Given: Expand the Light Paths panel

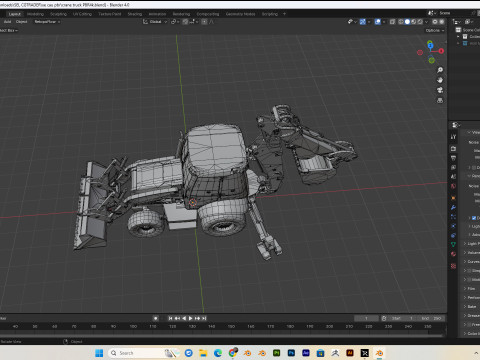Looking at the screenshot, I should coord(465,244).
